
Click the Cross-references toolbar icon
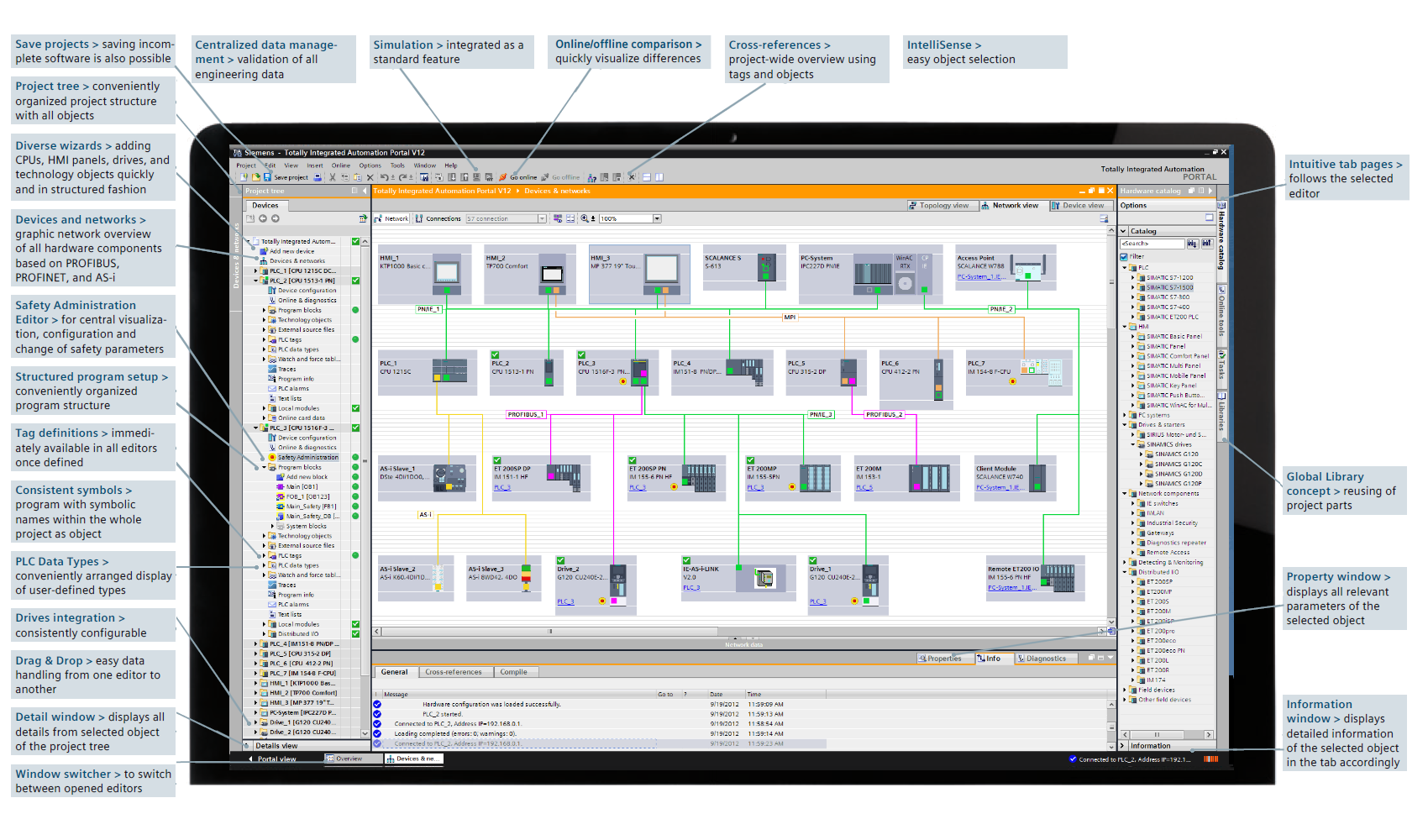tap(631, 177)
